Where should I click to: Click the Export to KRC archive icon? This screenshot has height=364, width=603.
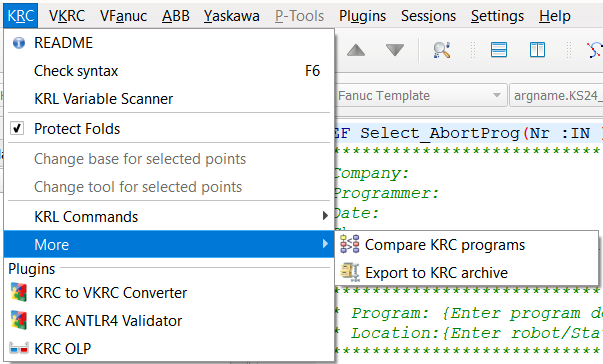coord(350,272)
